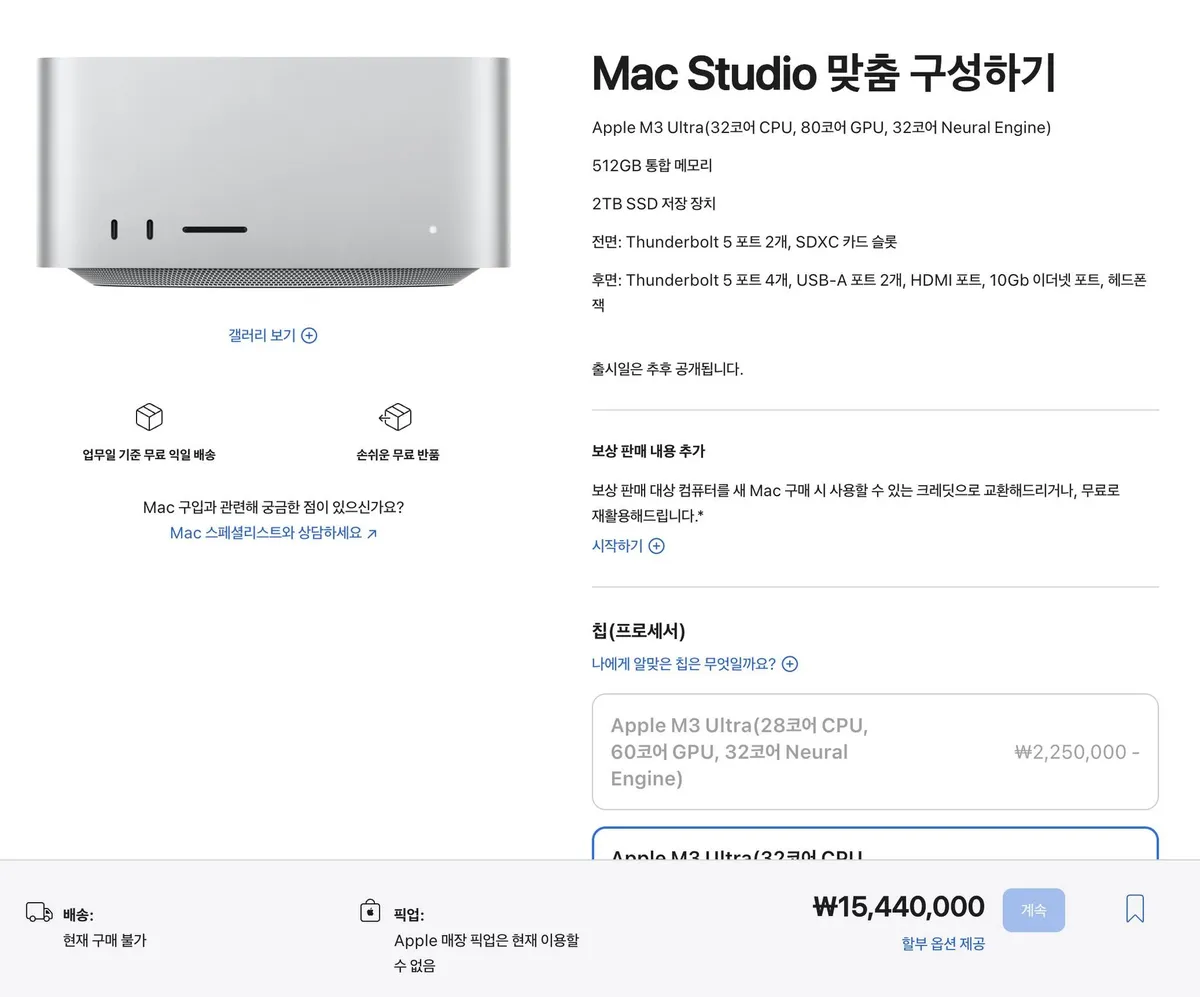Image resolution: width=1200 pixels, height=997 pixels.
Task: Click the Mac Studio product image
Action: click(x=273, y=174)
